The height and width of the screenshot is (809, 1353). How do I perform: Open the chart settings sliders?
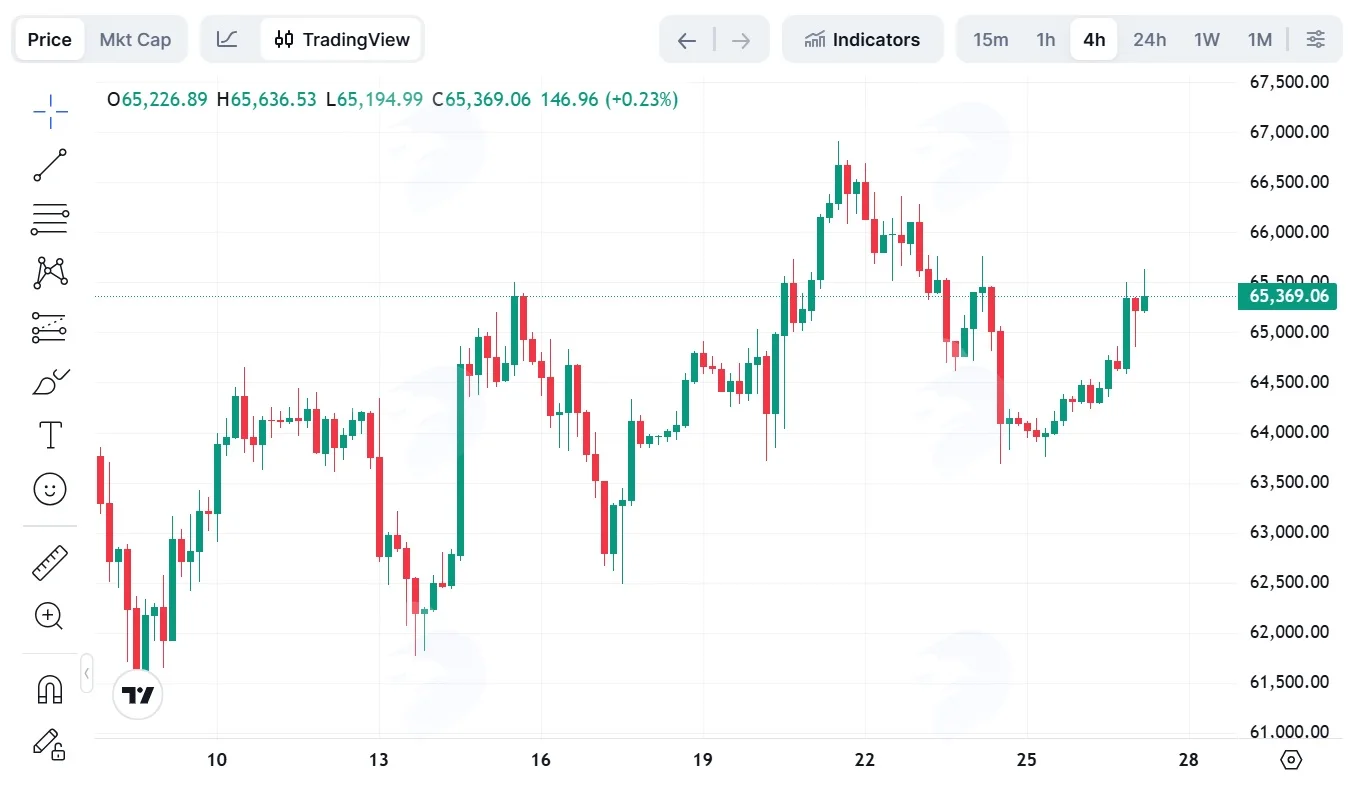pos(1316,39)
